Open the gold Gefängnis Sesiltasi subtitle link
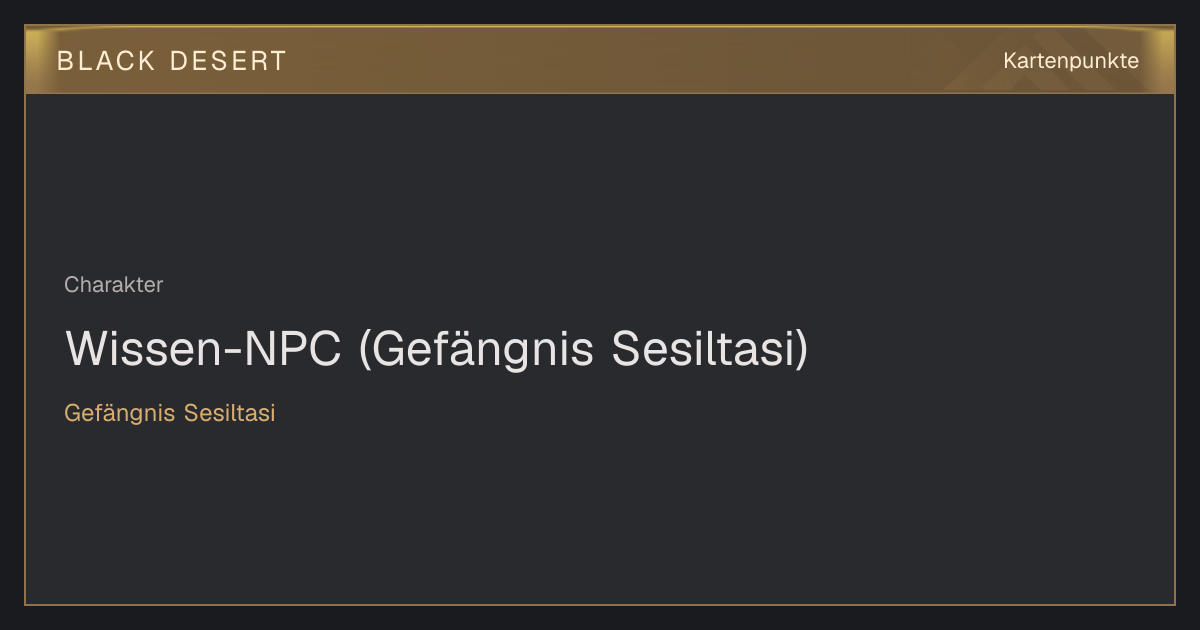Screen dimensions: 1200x630 pyautogui.click(x=170, y=413)
